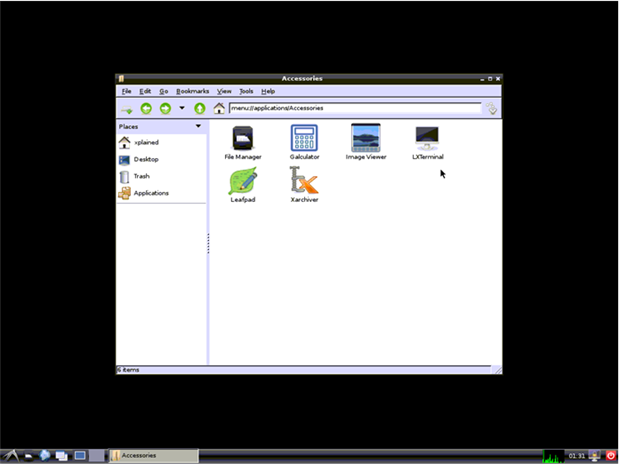Open the Tools menu
Viewport: 619px width, 464px height.
point(246,91)
